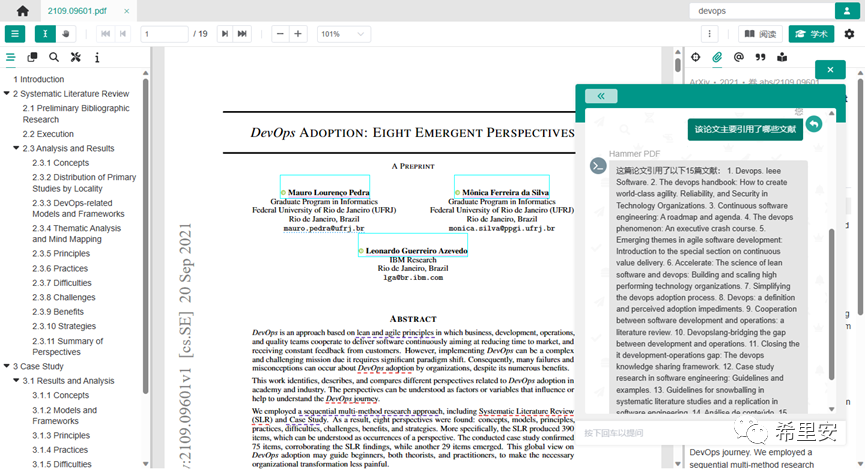Image resolution: width=865 pixels, height=469 pixels.
Task: Open the vertical three-dot more menu
Action: pyautogui.click(x=709, y=34)
